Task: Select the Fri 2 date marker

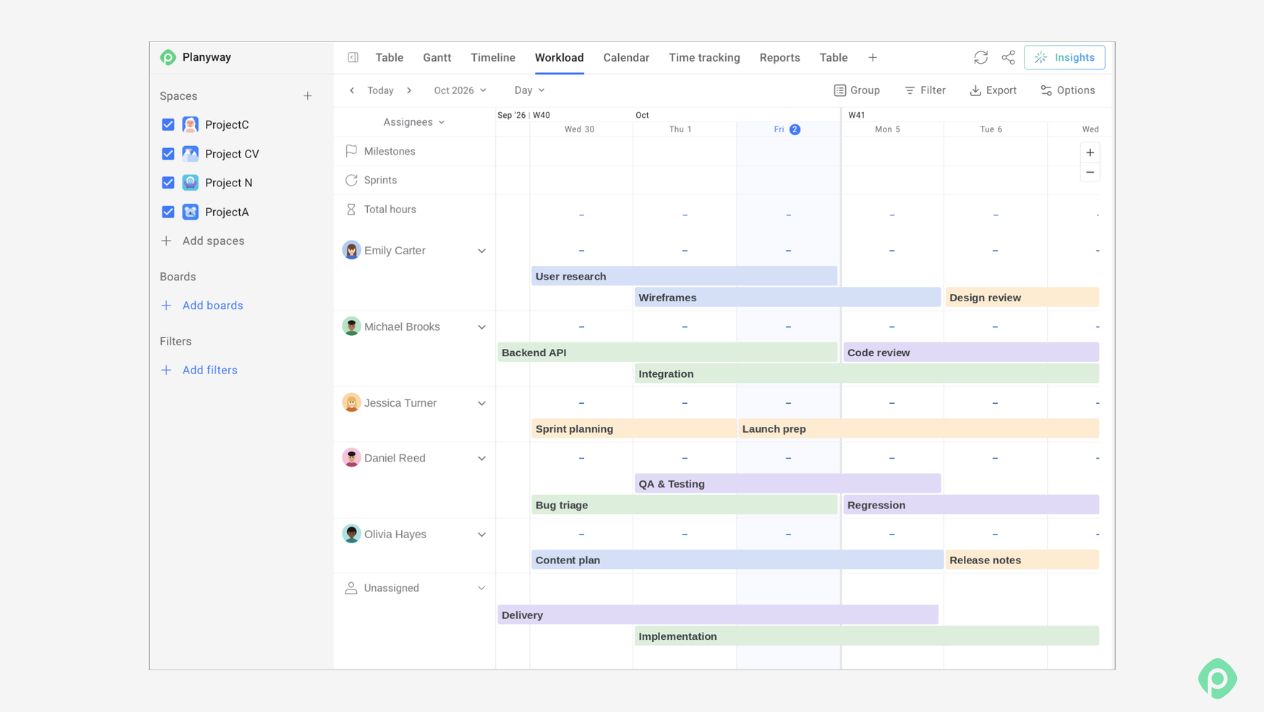Action: pyautogui.click(x=788, y=129)
